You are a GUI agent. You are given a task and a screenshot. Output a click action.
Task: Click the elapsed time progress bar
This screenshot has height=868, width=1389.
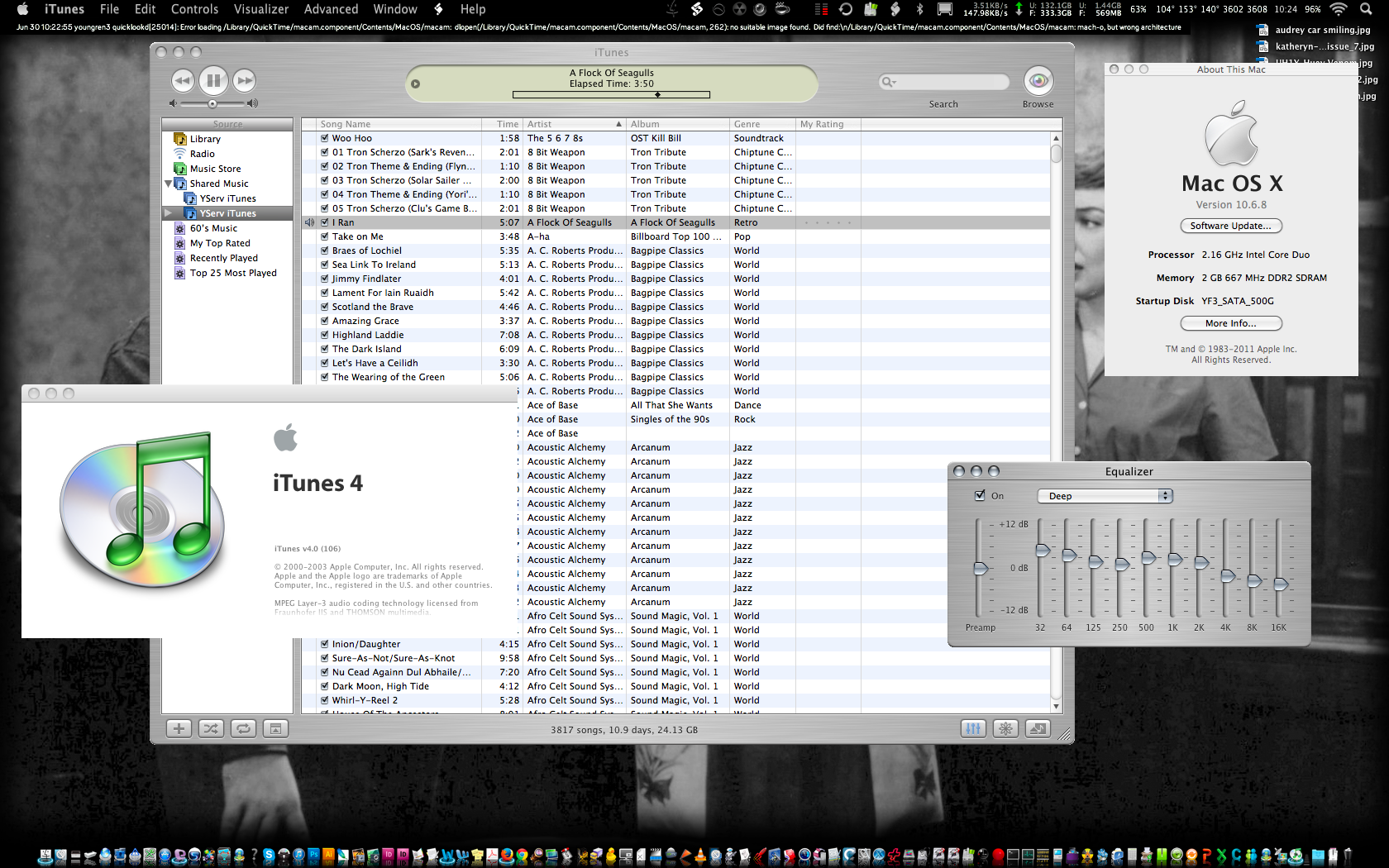point(611,94)
